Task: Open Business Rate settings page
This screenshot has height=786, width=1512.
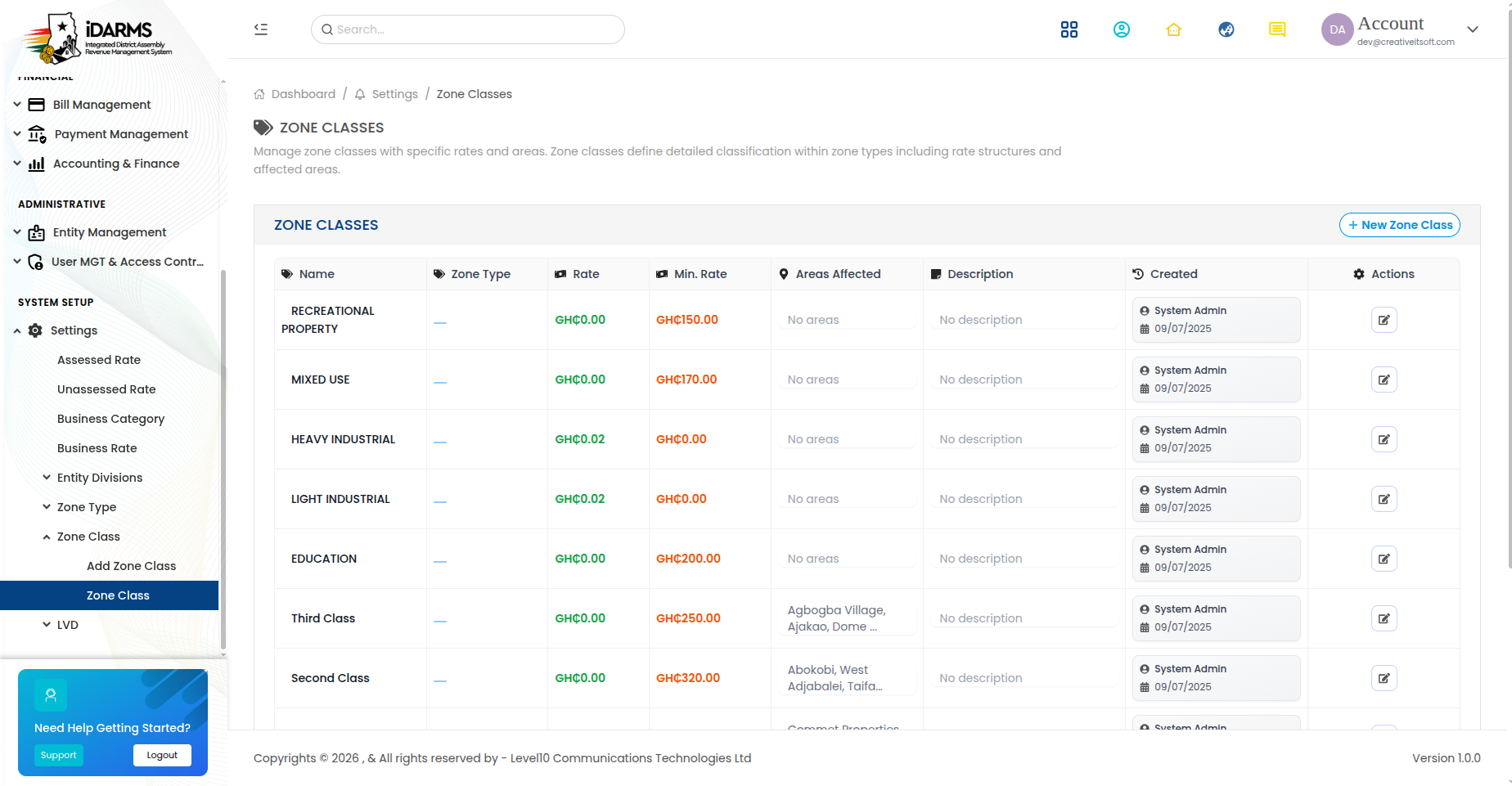Action: point(97,448)
